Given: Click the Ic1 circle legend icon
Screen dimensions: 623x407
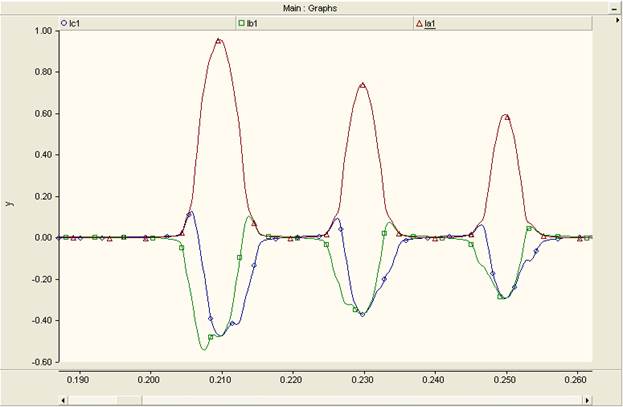Looking at the screenshot, I should click(64, 23).
